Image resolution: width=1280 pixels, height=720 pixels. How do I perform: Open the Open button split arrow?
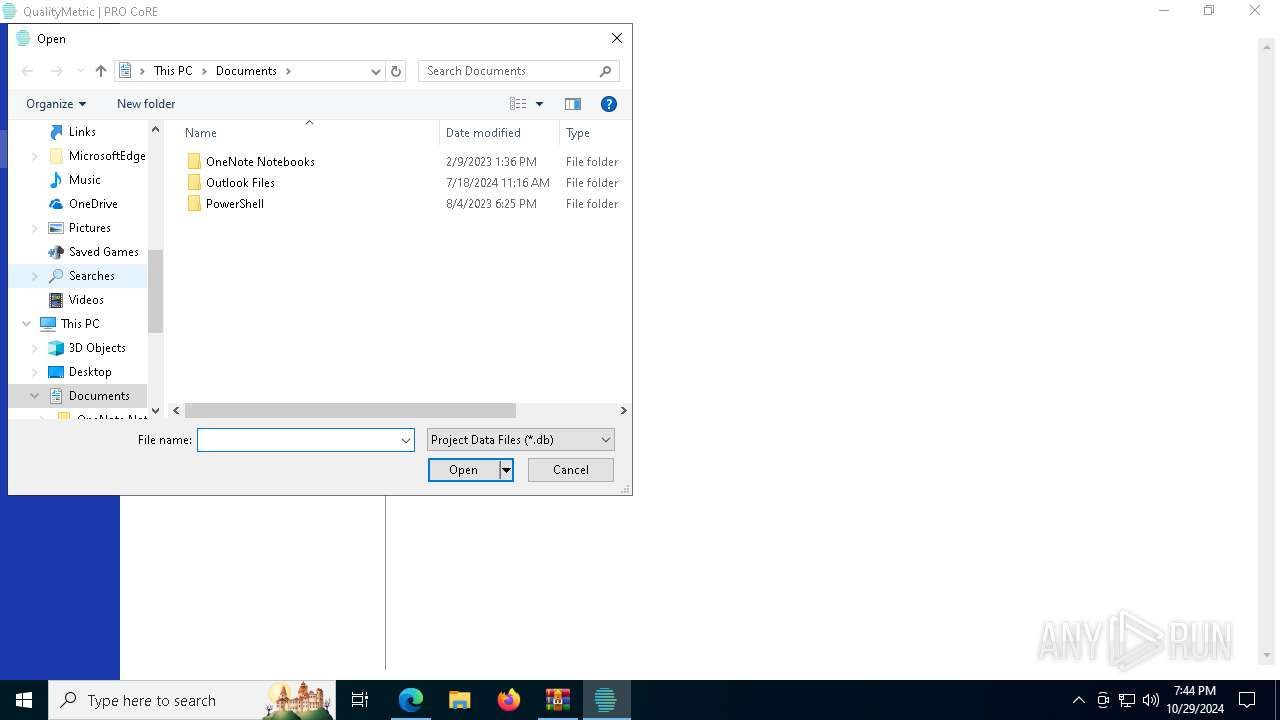pos(506,470)
